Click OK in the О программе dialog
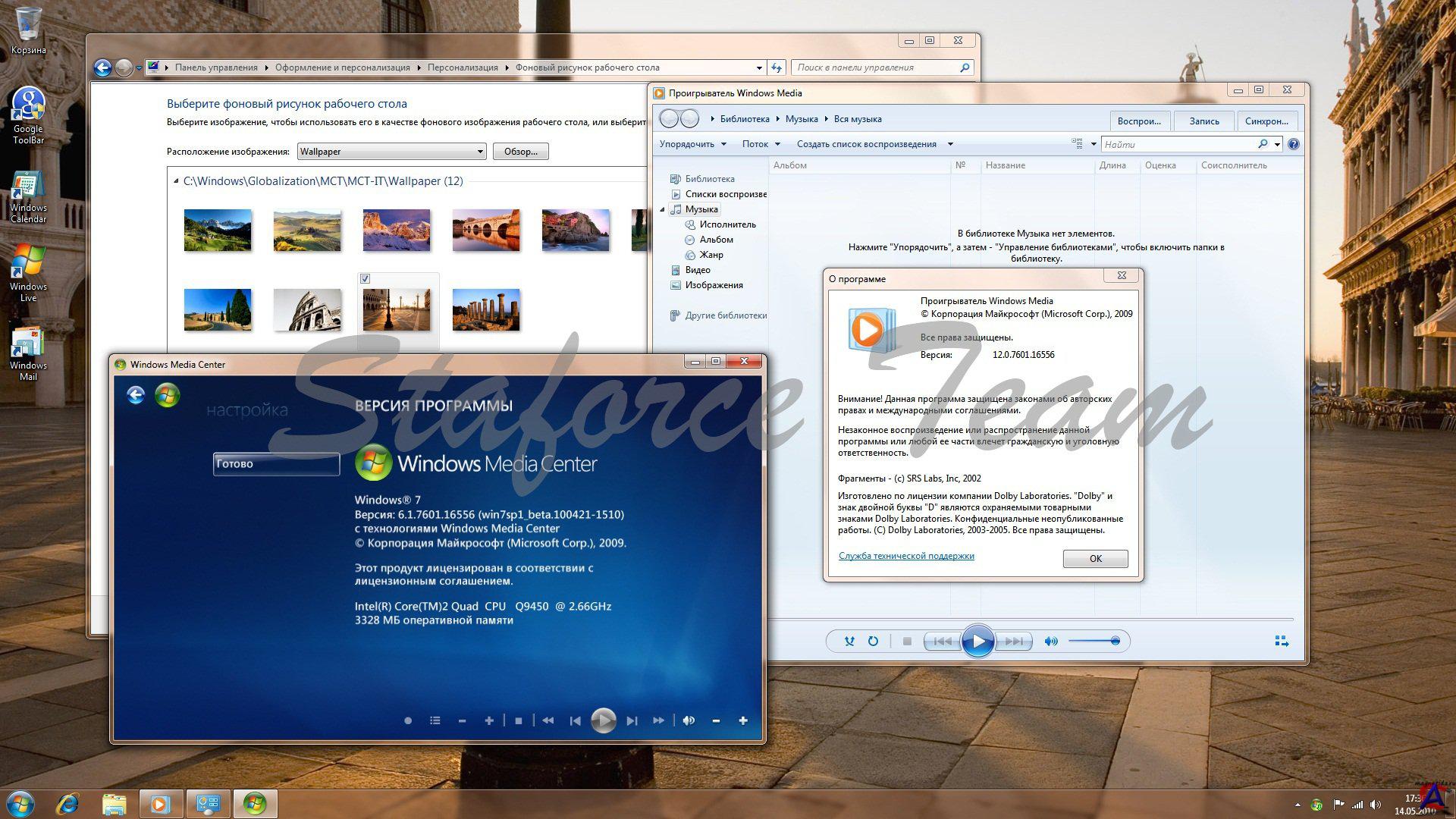Screen dimensions: 1456x819 tap(1095, 559)
